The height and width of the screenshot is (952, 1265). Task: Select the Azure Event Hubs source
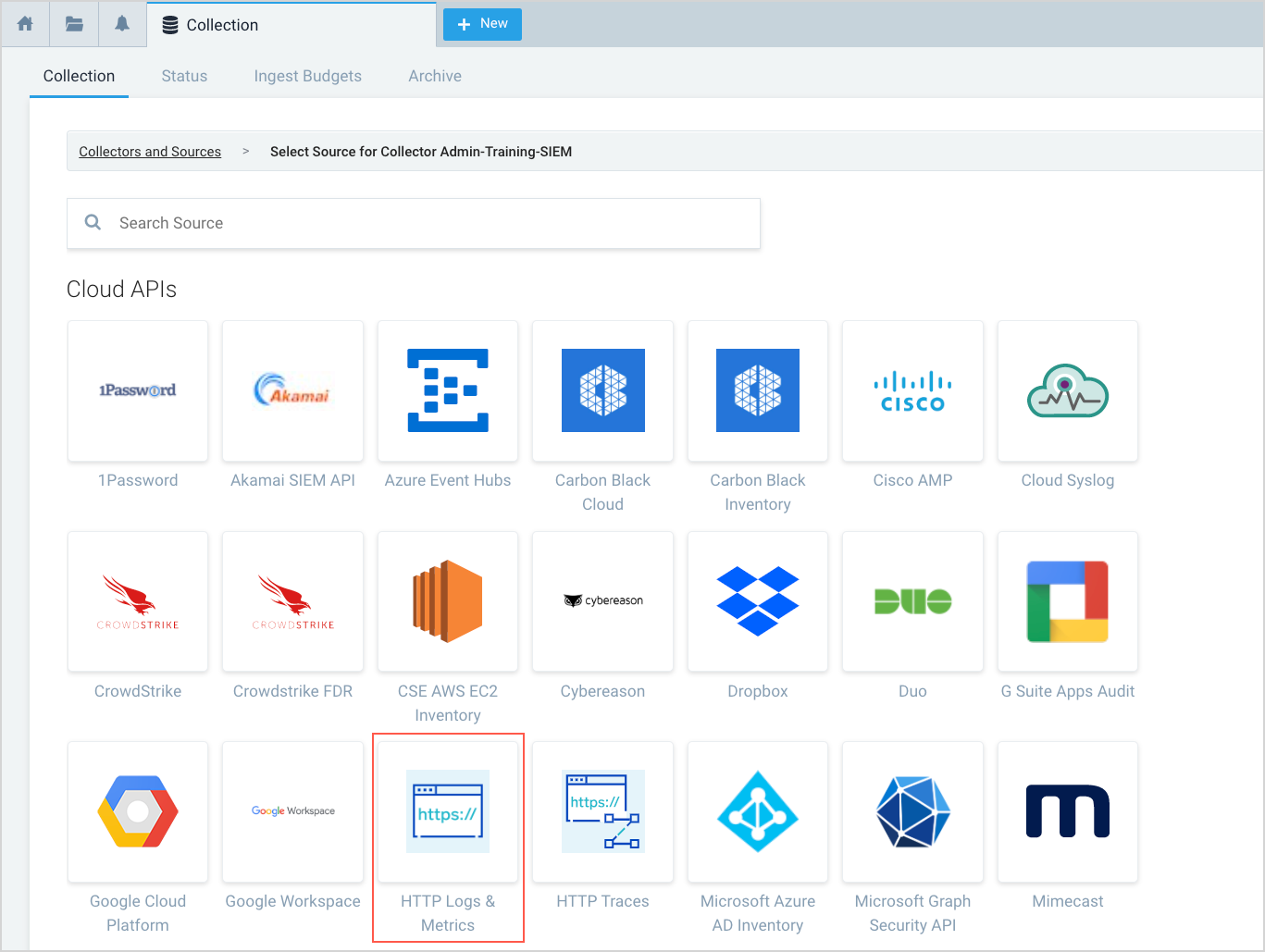[x=448, y=390]
